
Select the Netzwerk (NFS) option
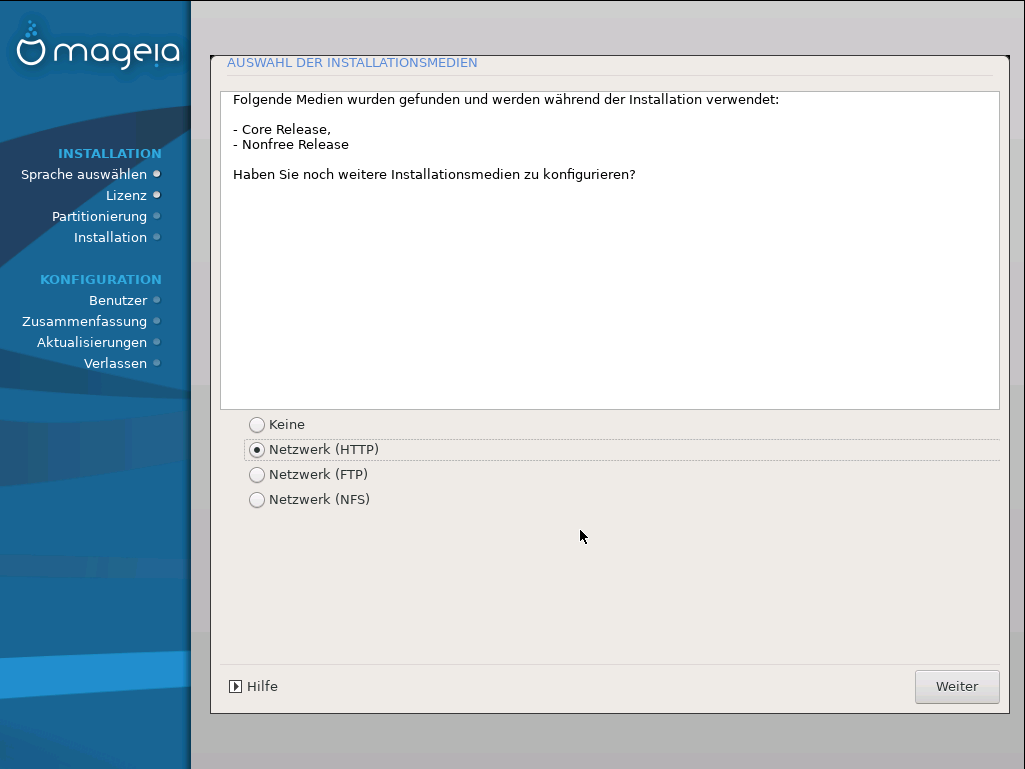[x=257, y=500]
